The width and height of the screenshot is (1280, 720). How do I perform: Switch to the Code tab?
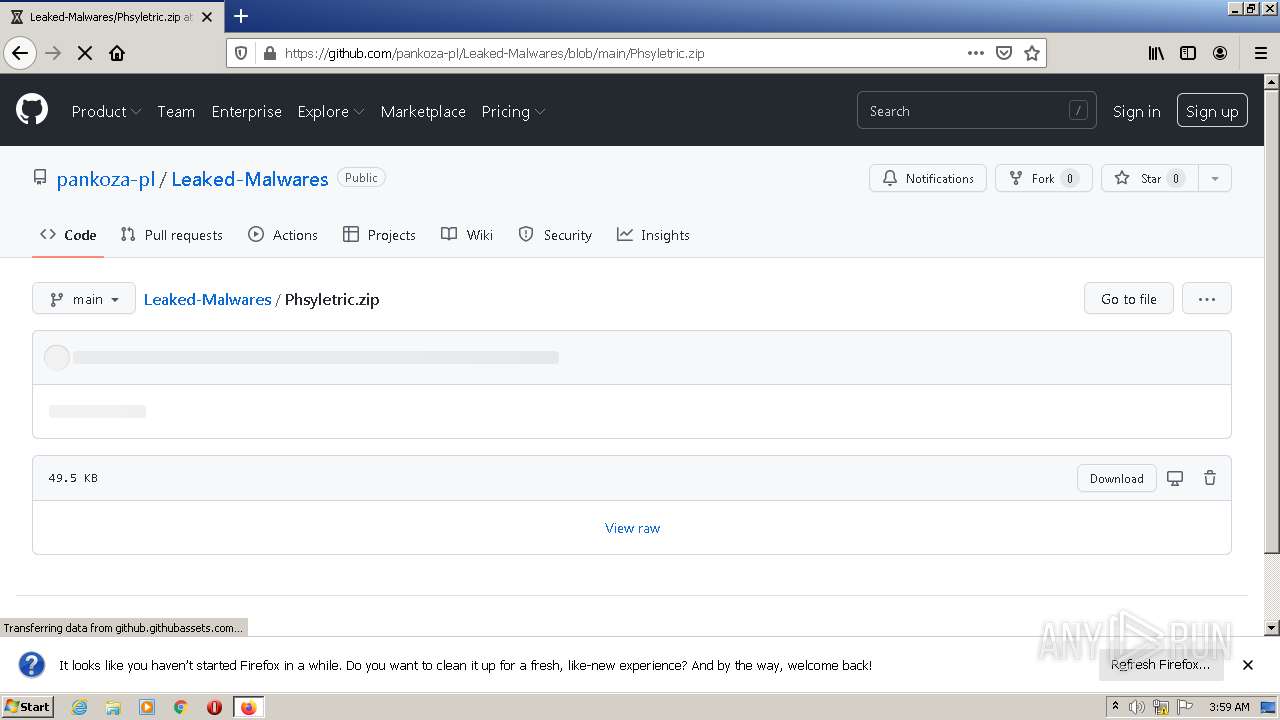pos(68,235)
